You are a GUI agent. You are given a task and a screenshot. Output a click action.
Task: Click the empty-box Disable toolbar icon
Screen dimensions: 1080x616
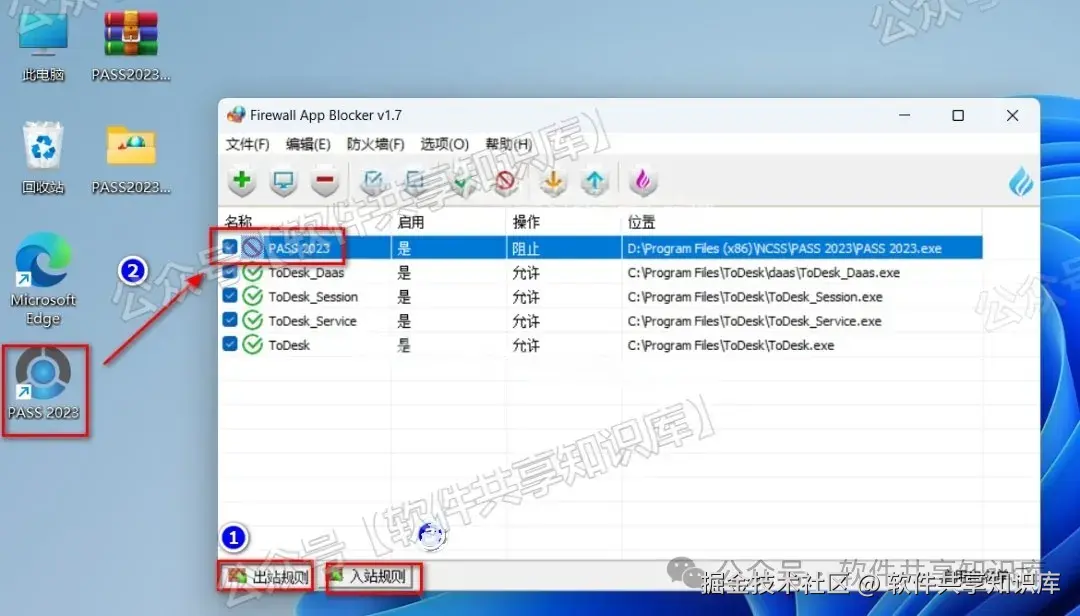click(415, 181)
